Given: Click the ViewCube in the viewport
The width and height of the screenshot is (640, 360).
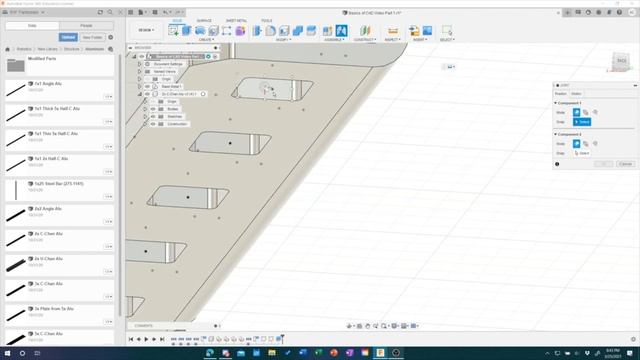Looking at the screenshot, I should coord(621,62).
